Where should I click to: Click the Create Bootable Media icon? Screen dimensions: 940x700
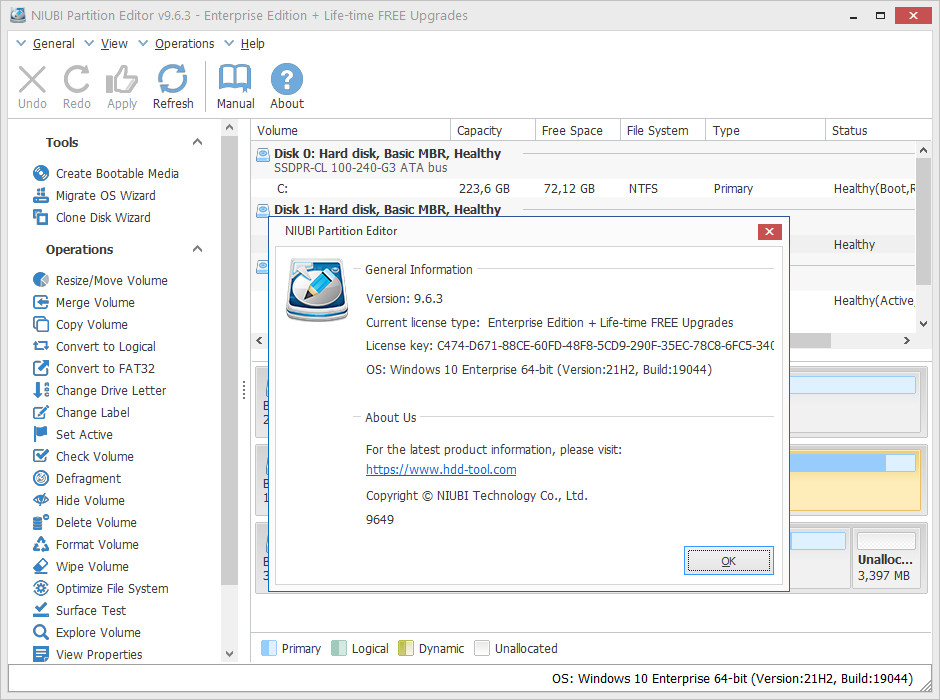[41, 173]
